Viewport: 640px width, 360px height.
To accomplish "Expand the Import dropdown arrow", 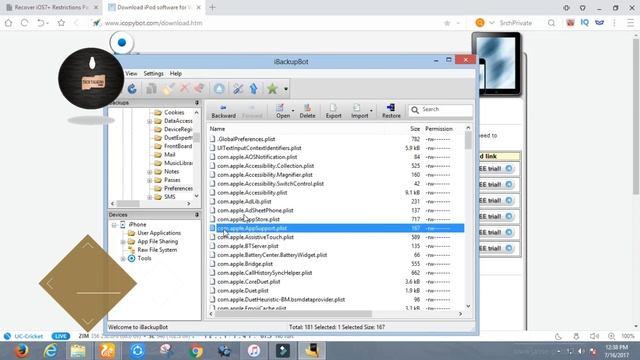I will [371, 111].
